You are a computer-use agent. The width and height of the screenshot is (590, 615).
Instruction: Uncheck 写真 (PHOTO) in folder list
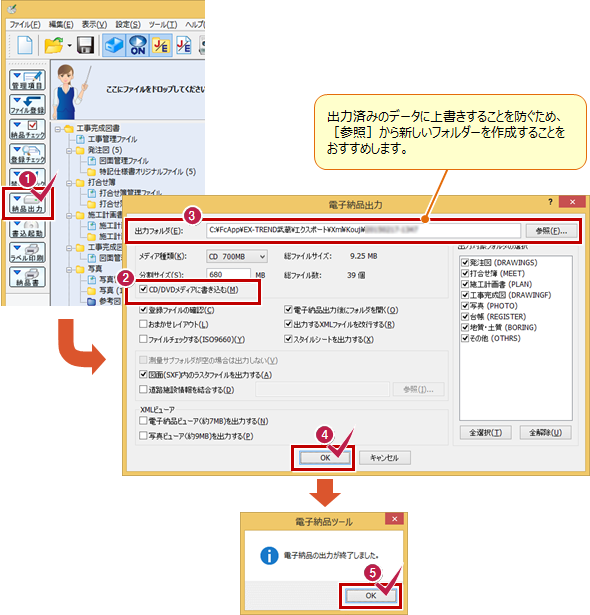coord(465,306)
